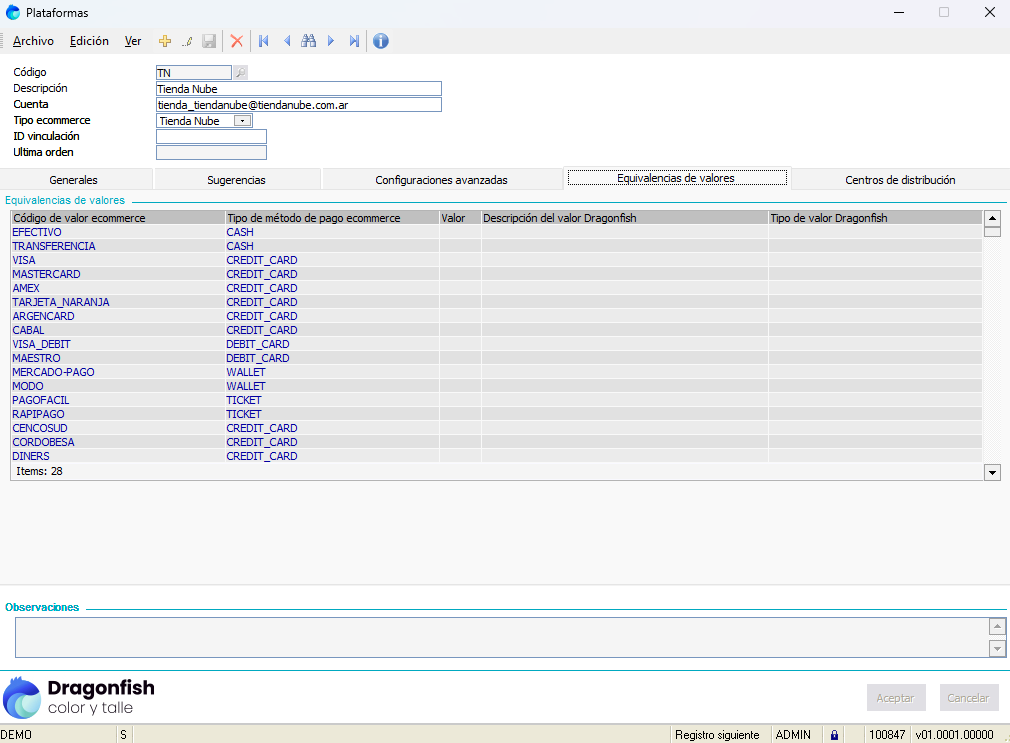Open the Edición menu
1010x743 pixels.
pyautogui.click(x=89, y=41)
